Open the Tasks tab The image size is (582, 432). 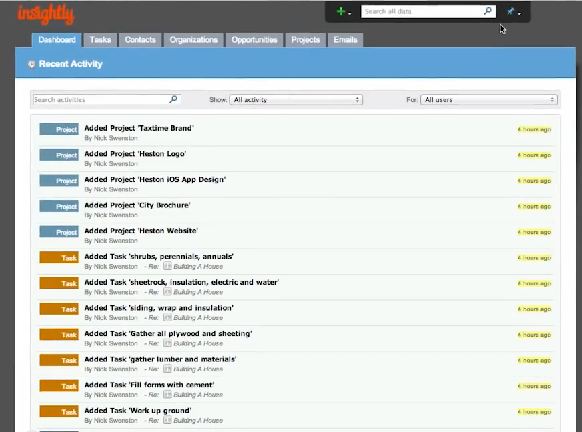100,40
